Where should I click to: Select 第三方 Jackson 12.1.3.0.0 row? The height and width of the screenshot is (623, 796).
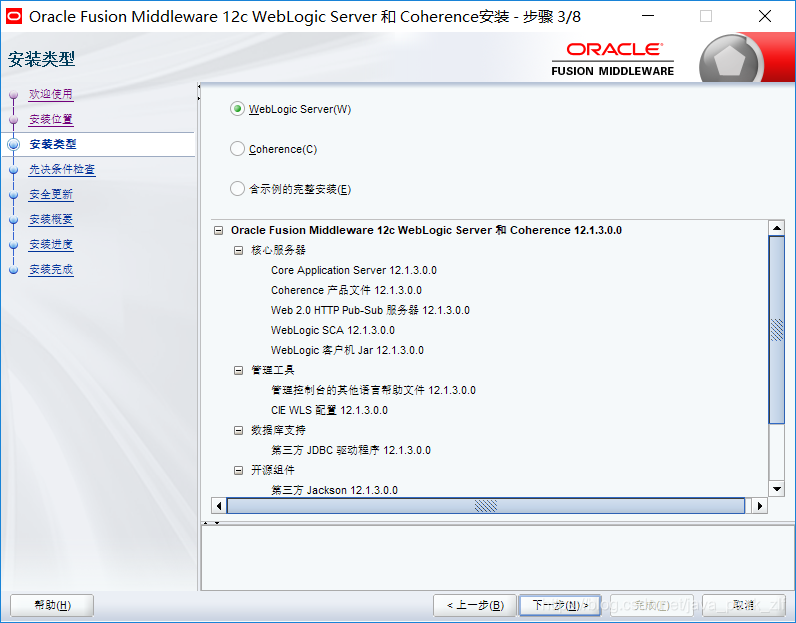point(334,490)
